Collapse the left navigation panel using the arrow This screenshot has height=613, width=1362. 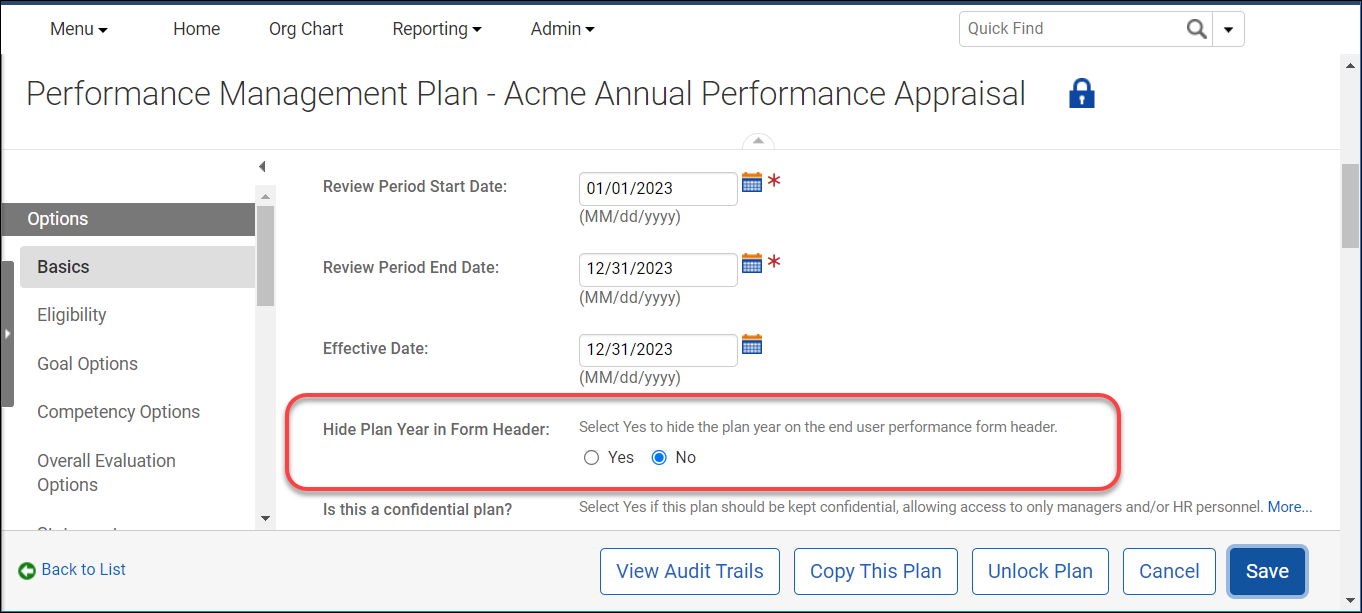[x=262, y=166]
